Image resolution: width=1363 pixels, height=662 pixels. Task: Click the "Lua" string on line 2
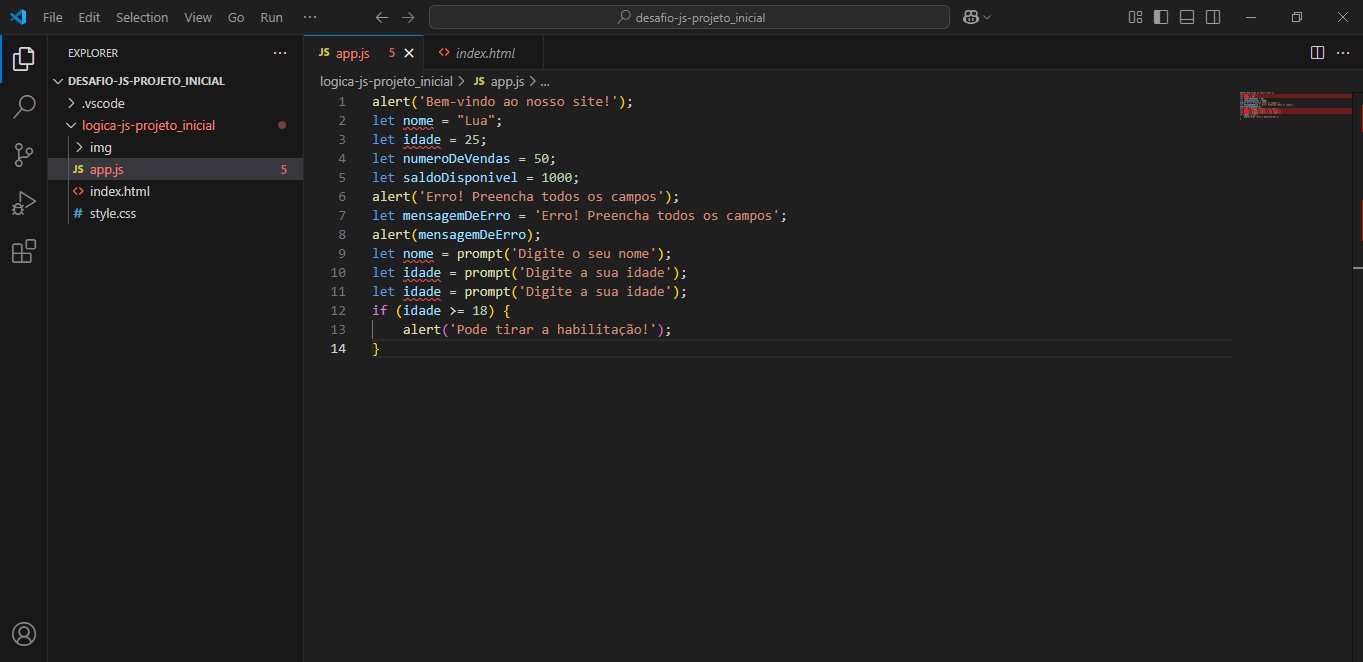tap(475, 120)
